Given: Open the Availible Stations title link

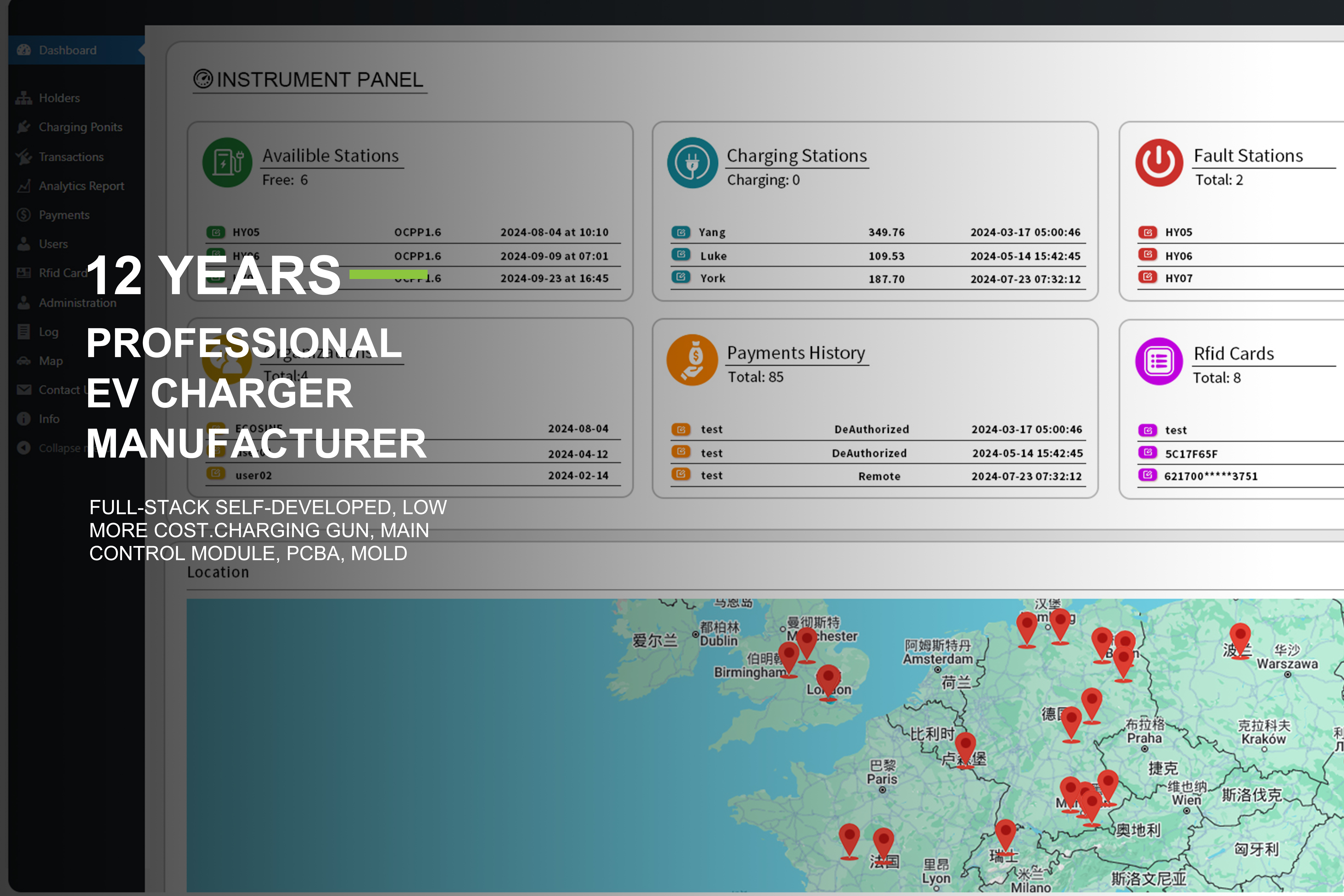Looking at the screenshot, I should [331, 156].
